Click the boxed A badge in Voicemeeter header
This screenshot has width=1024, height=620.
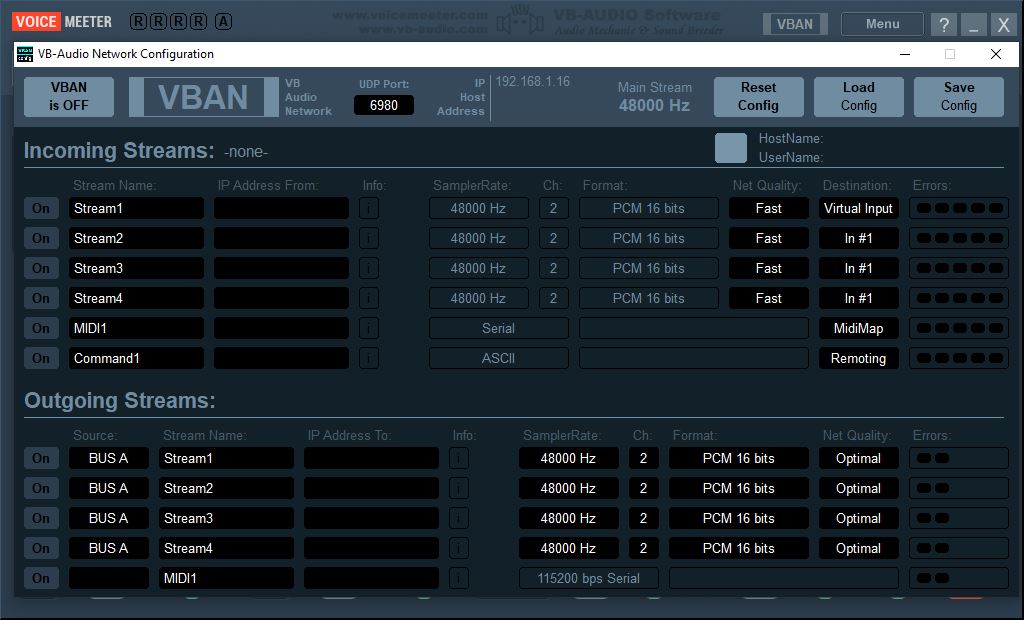click(x=223, y=22)
